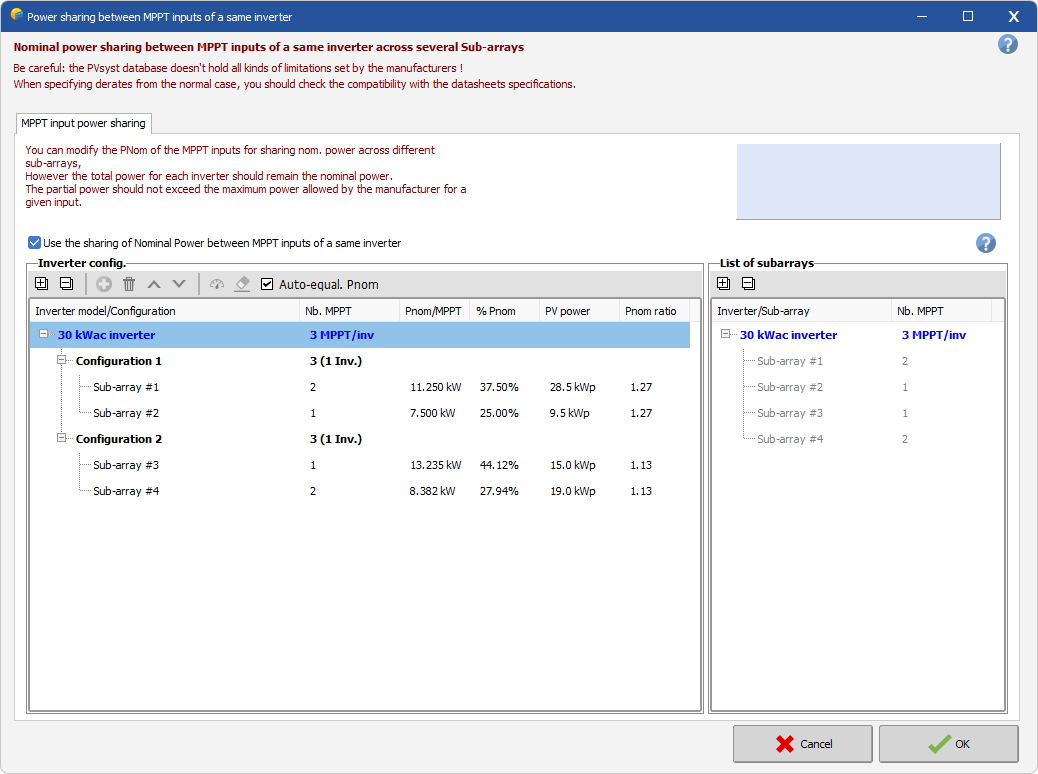Click the PV power column header
This screenshot has height=774, width=1038.
click(579, 311)
